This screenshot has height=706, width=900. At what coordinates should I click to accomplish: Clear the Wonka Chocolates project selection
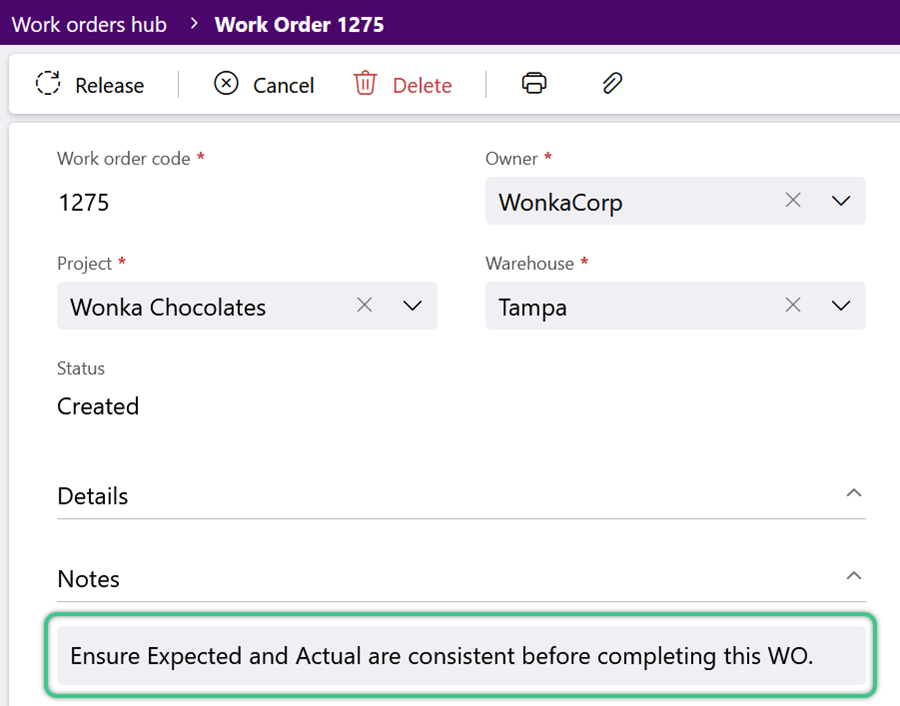364,305
